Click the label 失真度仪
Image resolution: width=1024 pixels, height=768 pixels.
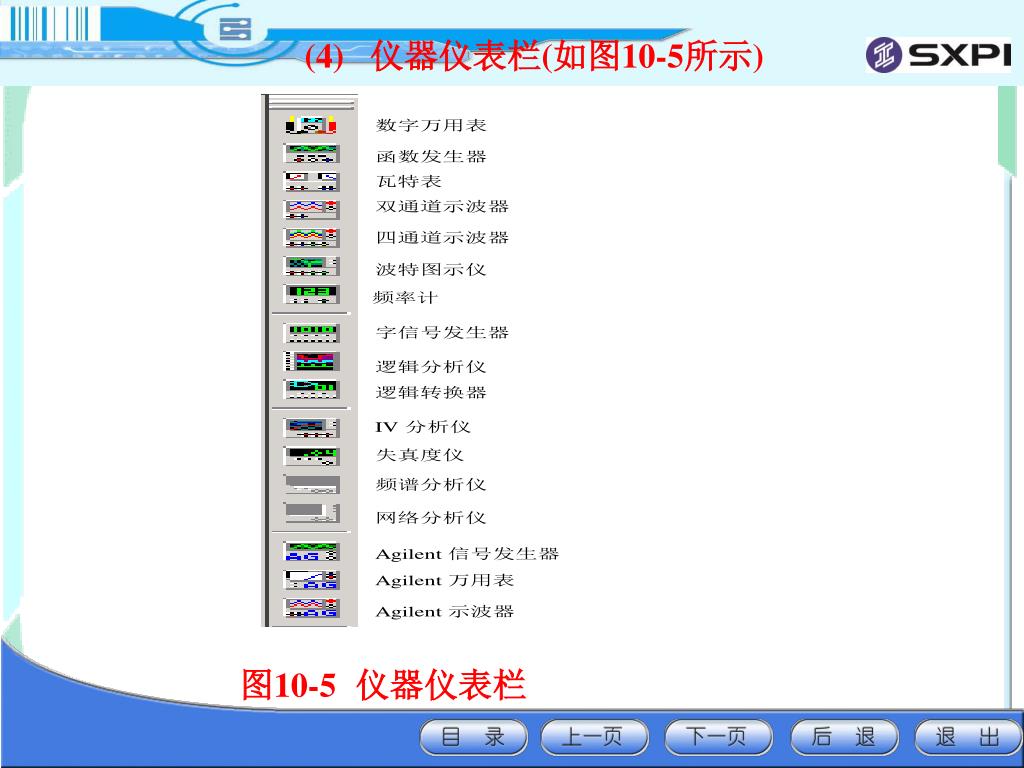(x=420, y=455)
